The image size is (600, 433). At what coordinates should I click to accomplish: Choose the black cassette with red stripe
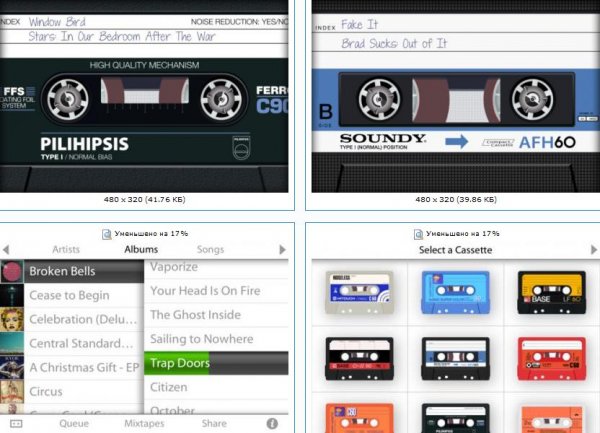coord(359,359)
